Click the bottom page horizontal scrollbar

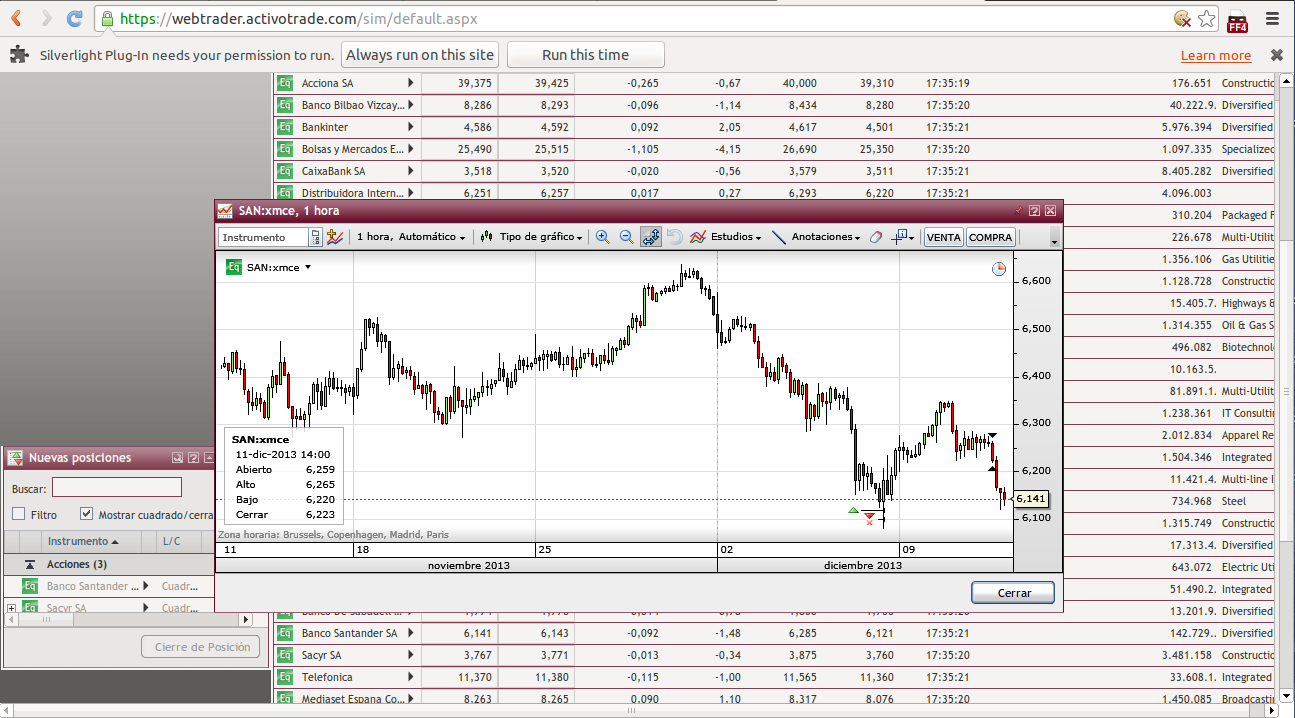pyautogui.click(x=631, y=711)
